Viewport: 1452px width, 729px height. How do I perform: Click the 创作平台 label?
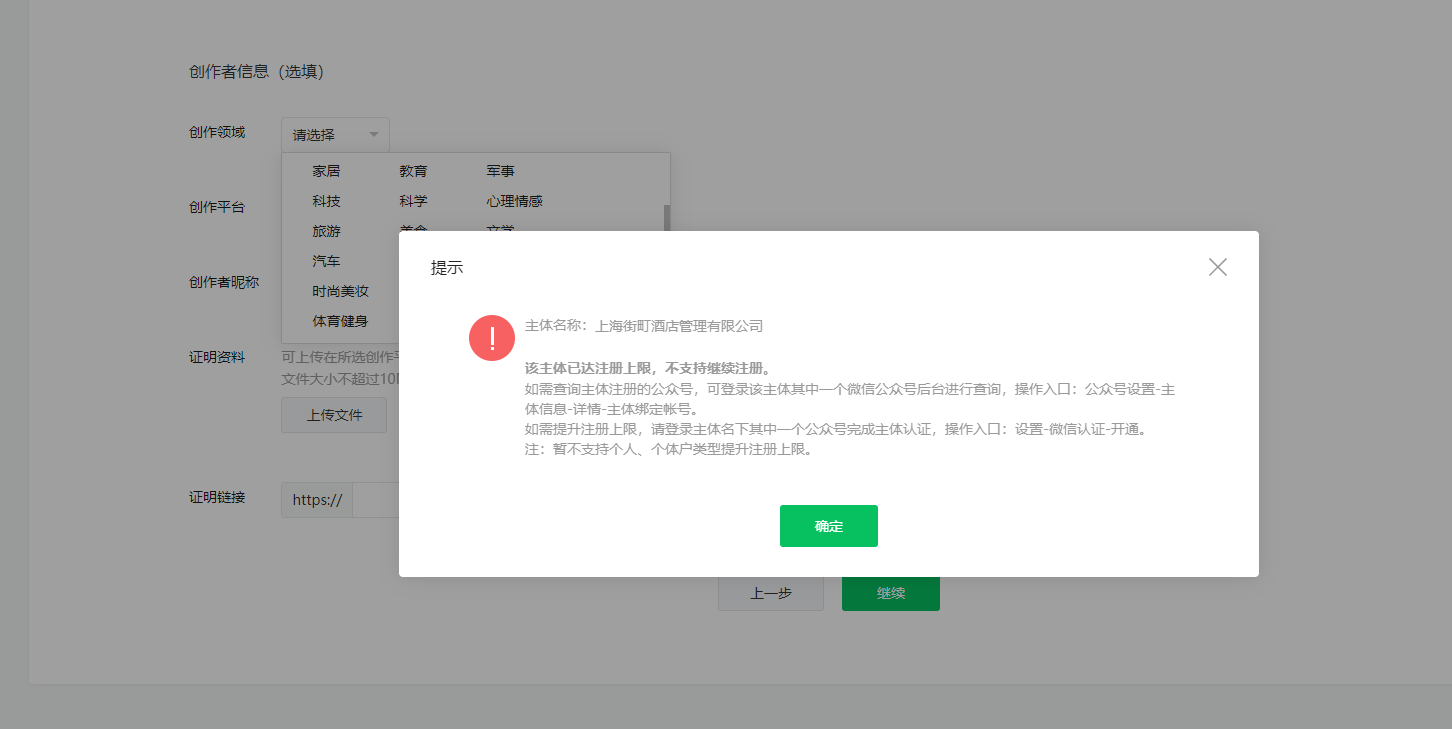click(x=217, y=207)
